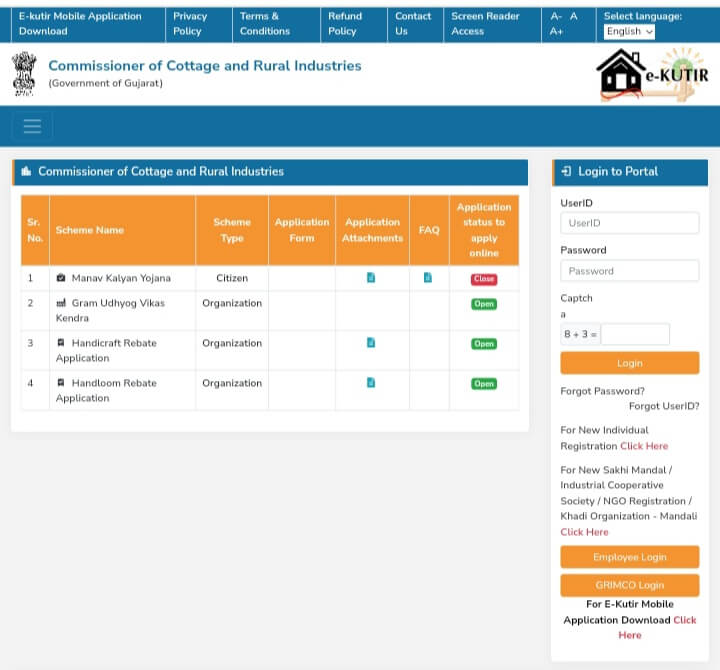720x670 pixels.
Task: Focus the Password input field
Action: (x=630, y=271)
